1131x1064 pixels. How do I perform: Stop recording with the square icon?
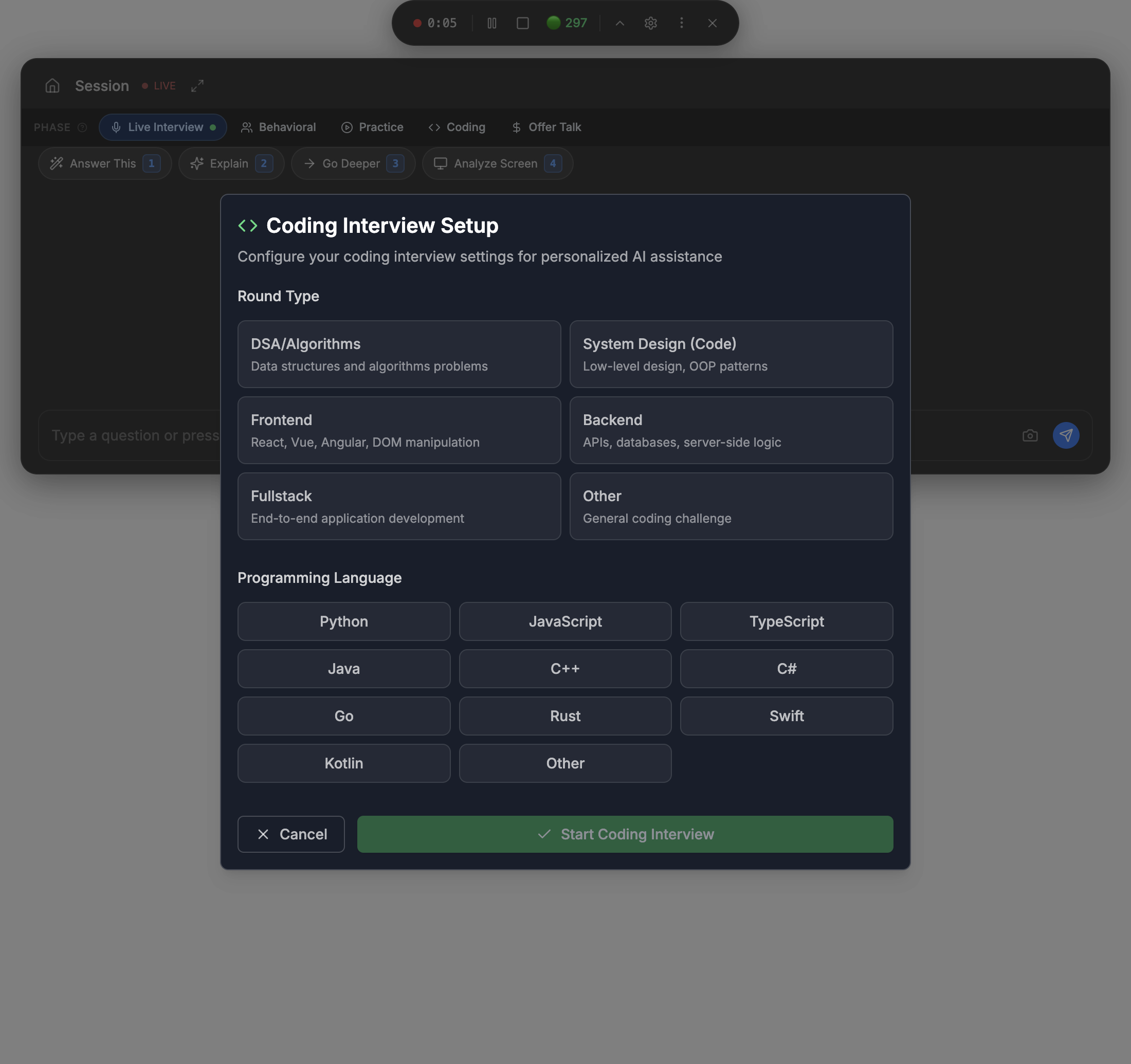523,23
